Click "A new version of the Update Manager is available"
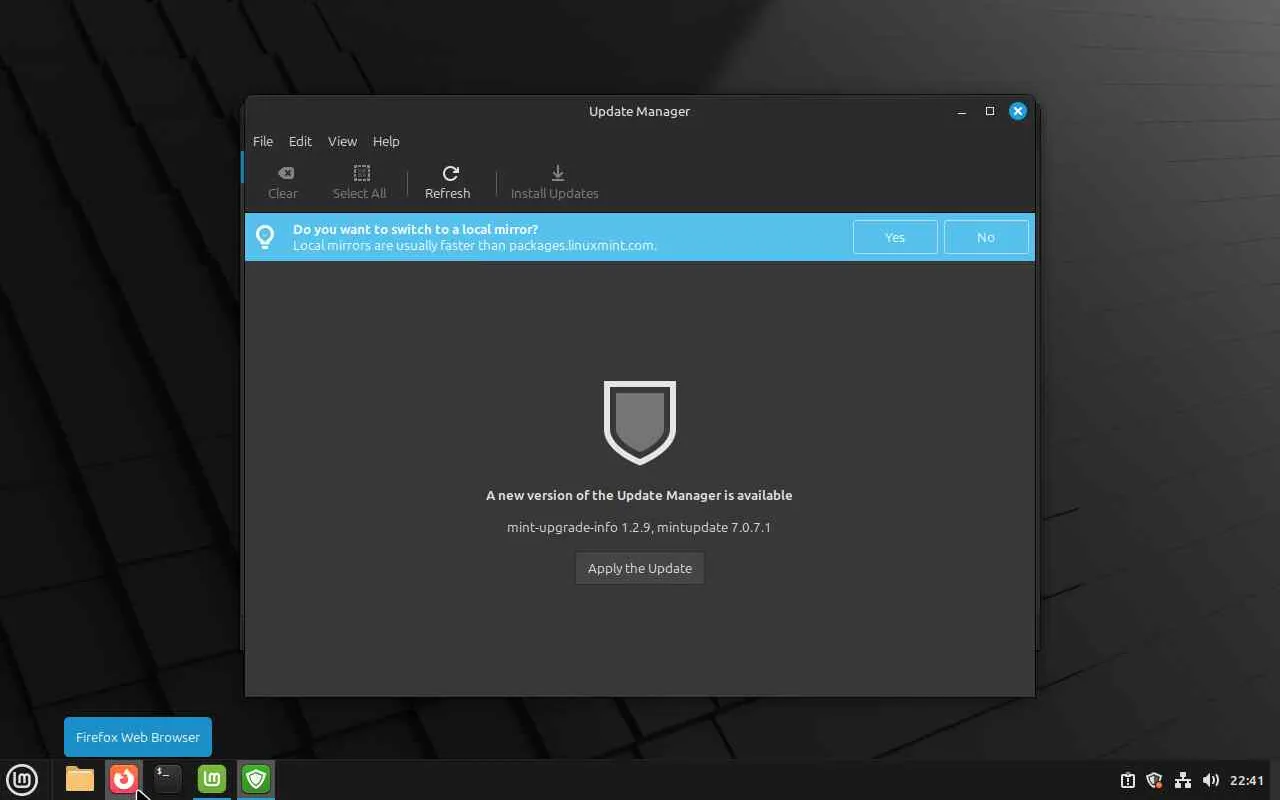Screen dimensions: 1280x800 click(x=639, y=495)
